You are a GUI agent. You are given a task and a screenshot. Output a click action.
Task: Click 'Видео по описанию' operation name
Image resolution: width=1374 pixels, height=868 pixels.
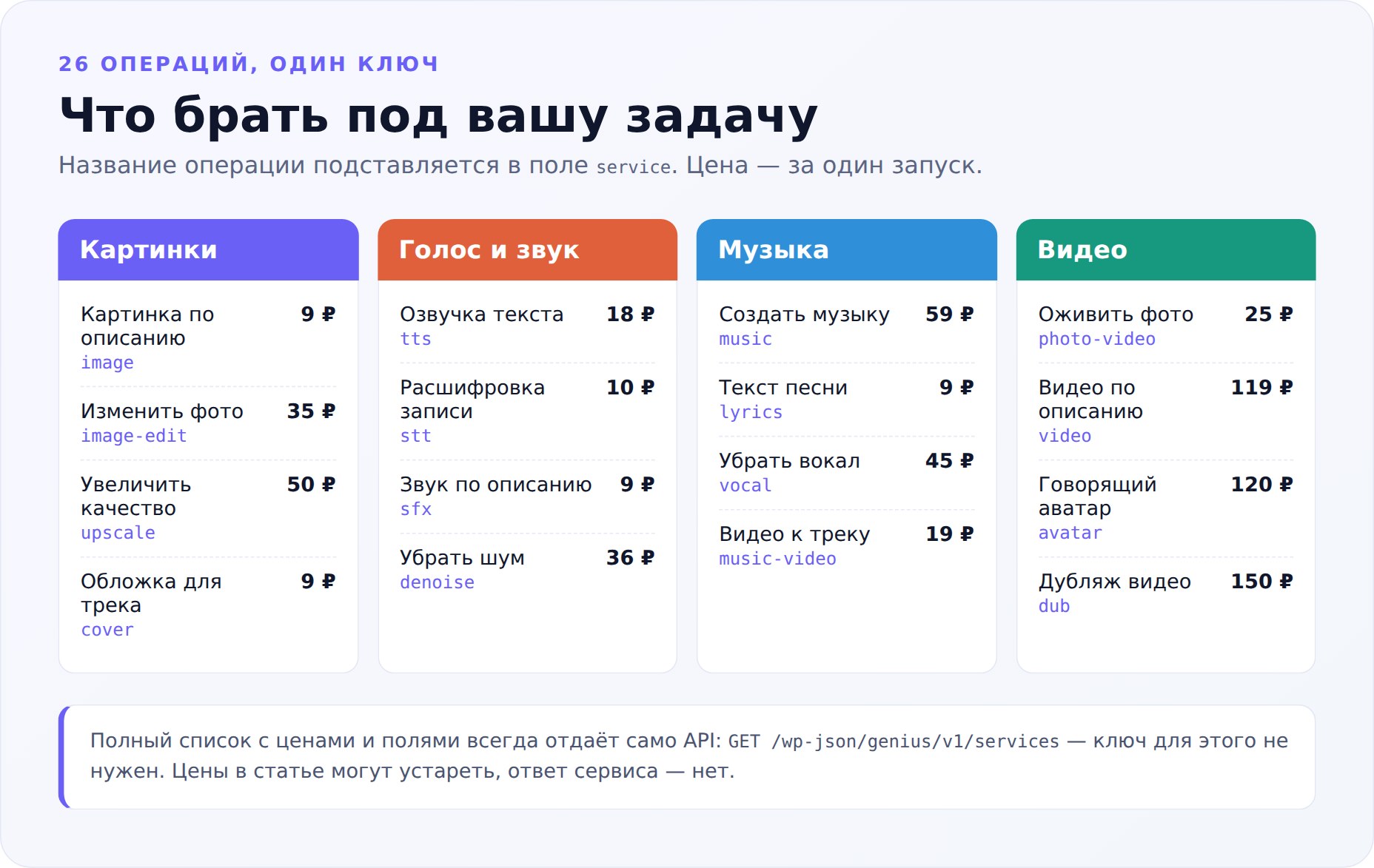(1090, 400)
